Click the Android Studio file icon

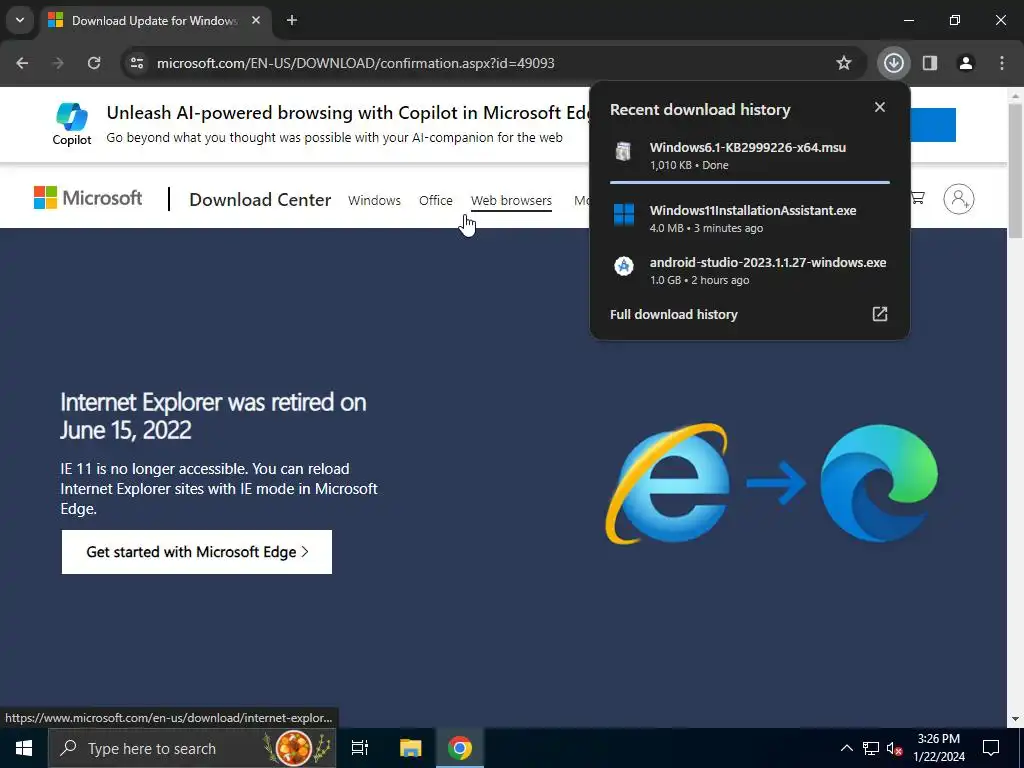(624, 266)
